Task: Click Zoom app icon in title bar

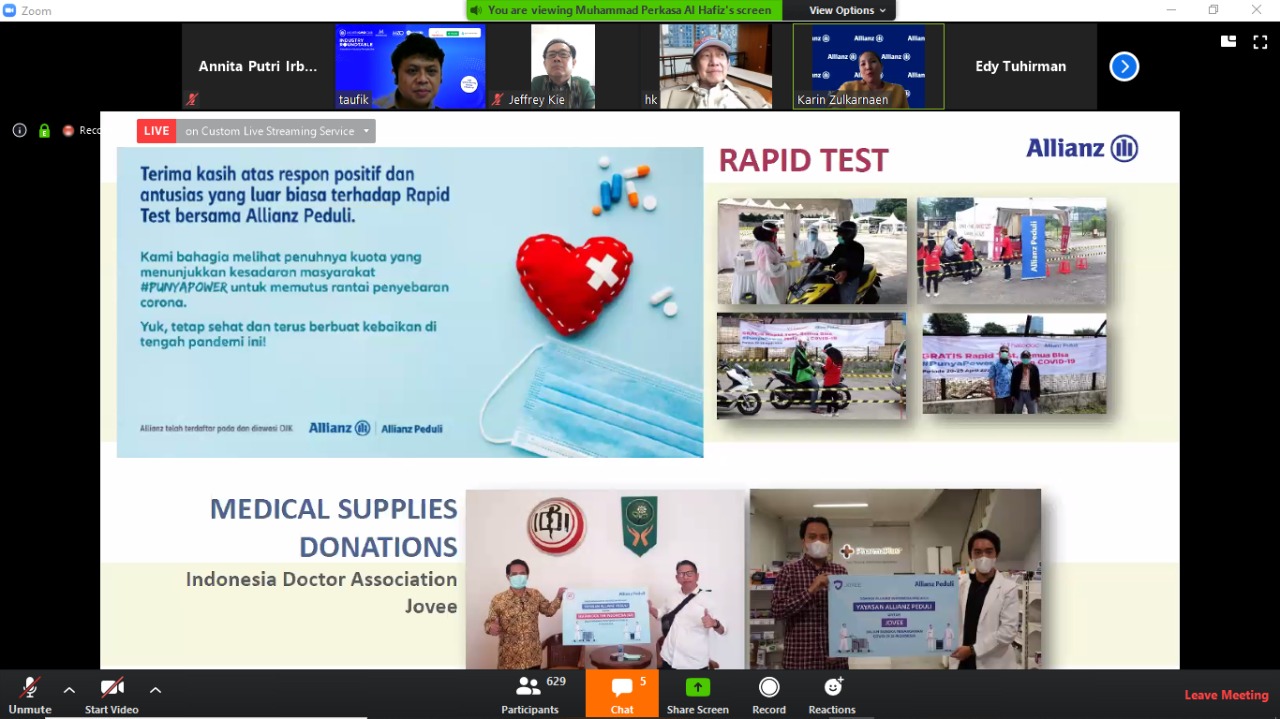Action: [x=10, y=10]
